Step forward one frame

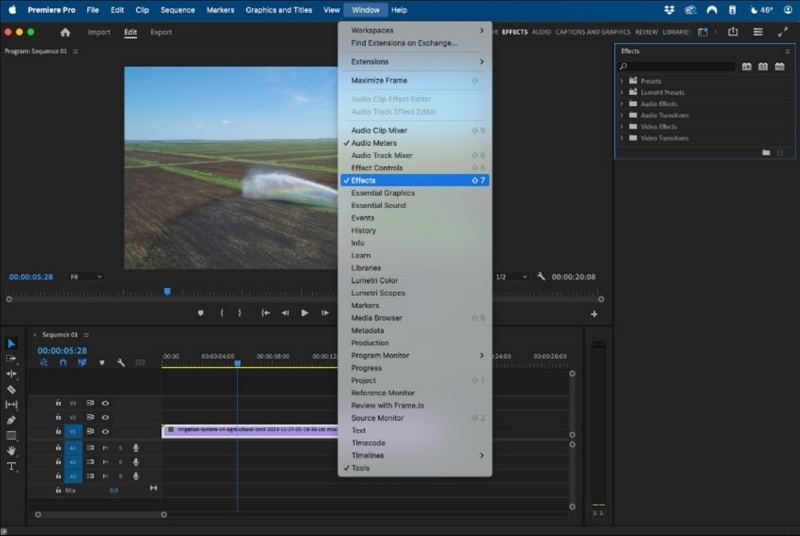[324, 313]
